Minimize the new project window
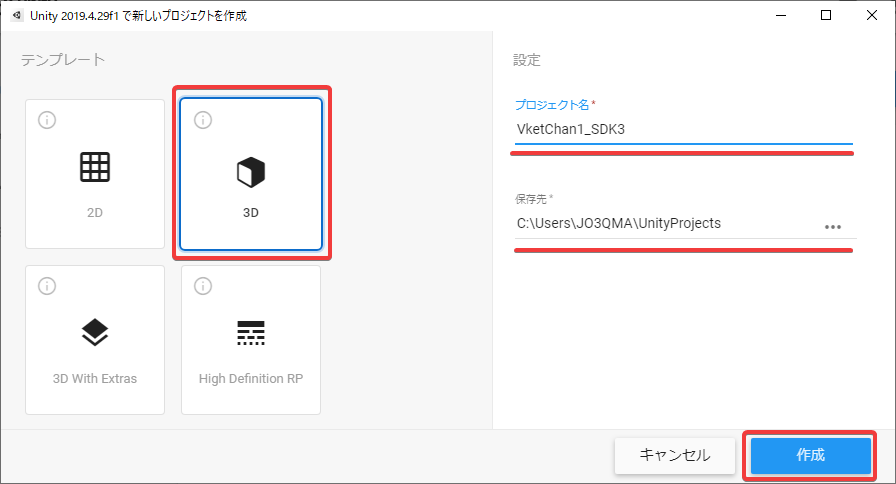Viewport: 896px width, 484px height. tap(781, 15)
